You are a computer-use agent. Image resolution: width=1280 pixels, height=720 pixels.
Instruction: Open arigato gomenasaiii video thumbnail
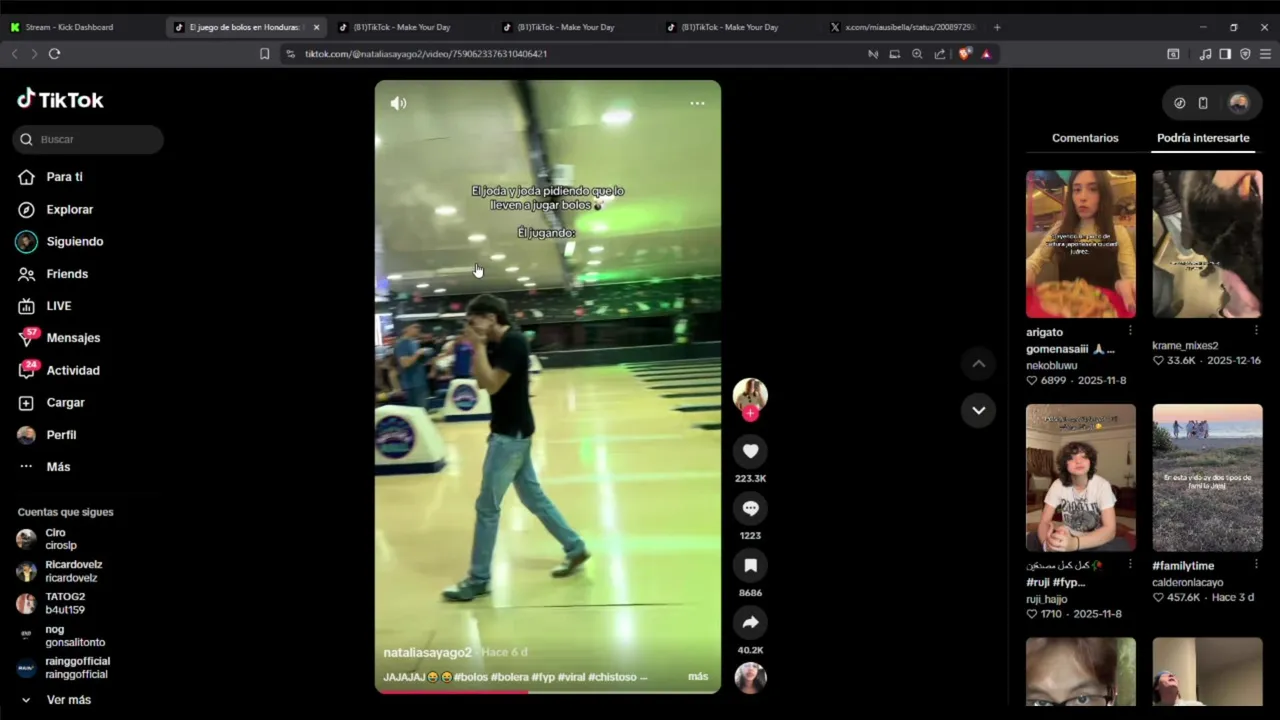1081,244
